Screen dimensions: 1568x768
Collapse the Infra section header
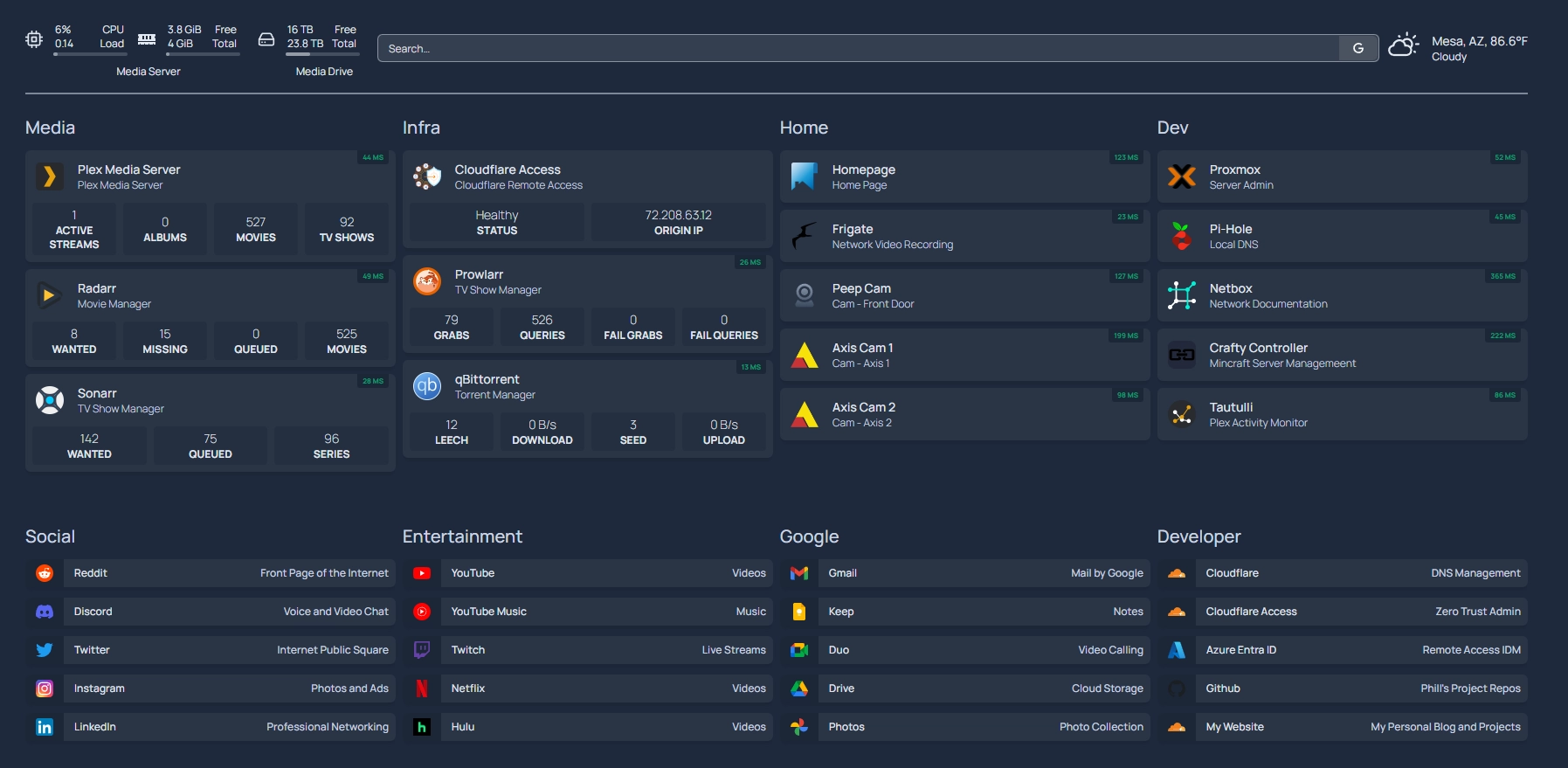tap(421, 128)
